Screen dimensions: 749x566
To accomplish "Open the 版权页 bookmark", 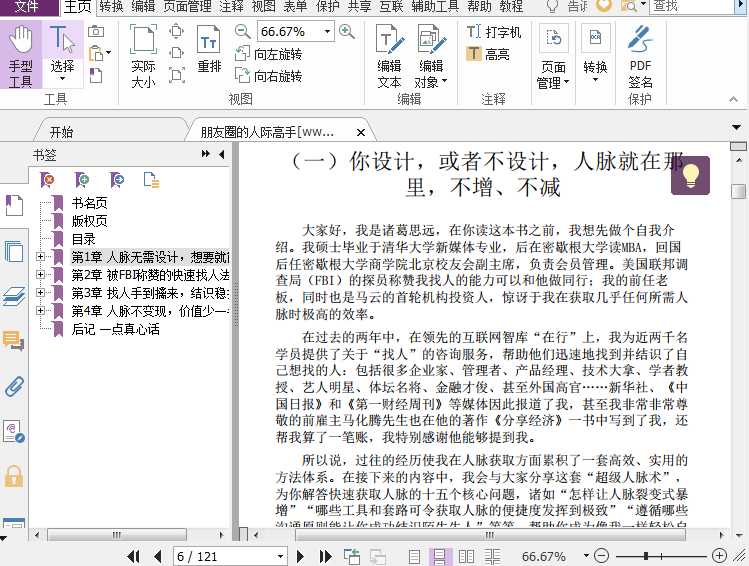I will pos(89,221).
